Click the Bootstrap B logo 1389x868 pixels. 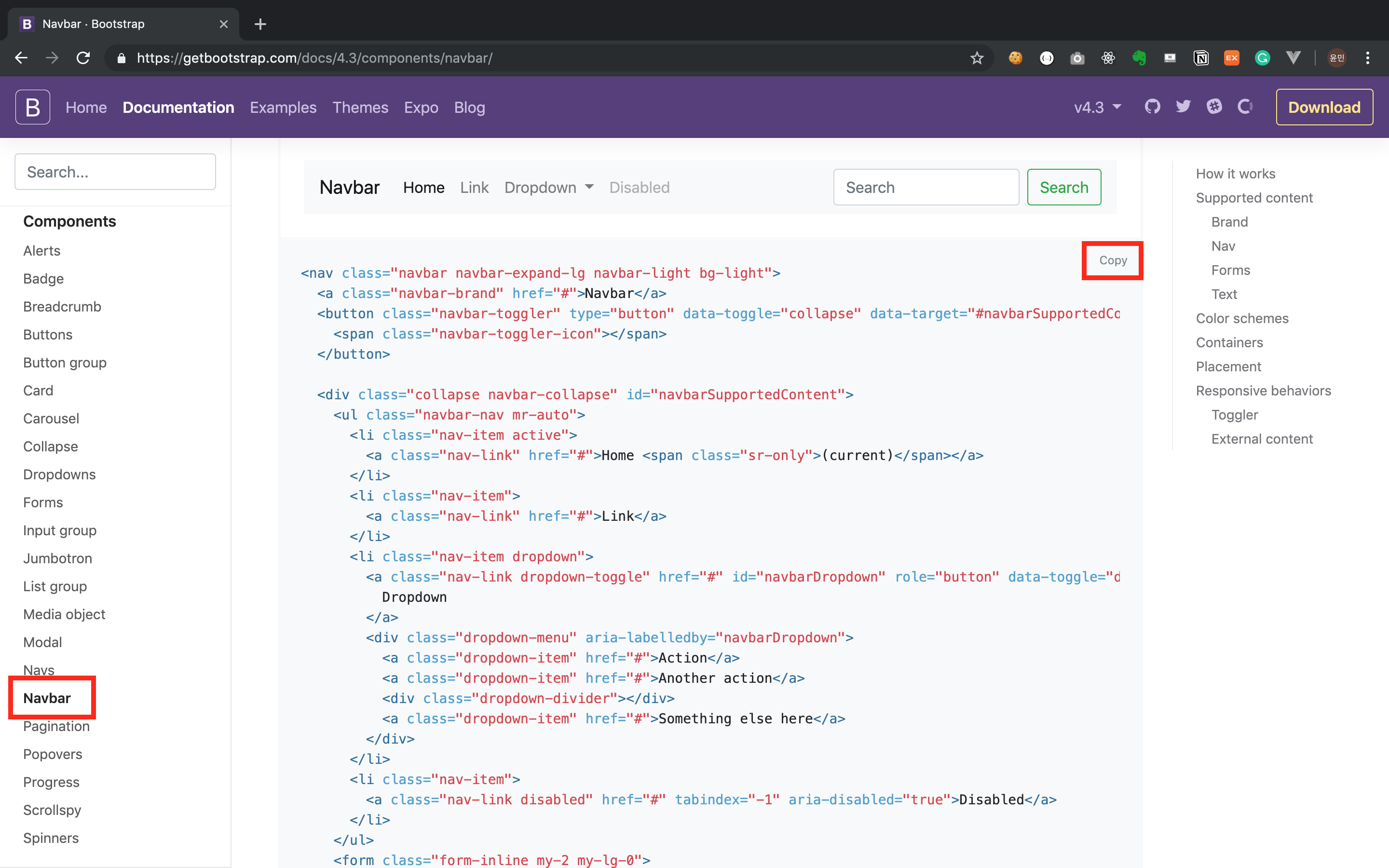33,107
